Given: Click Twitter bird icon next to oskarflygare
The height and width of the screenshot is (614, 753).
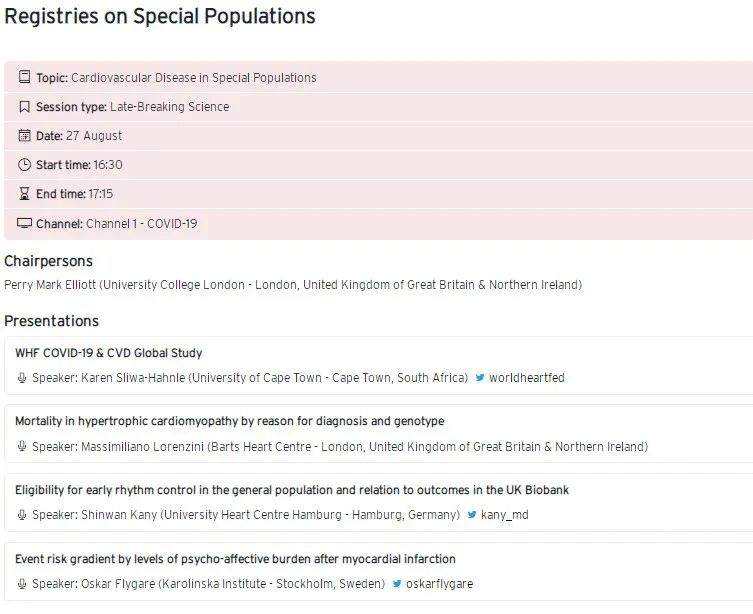Looking at the screenshot, I should coord(397,584).
